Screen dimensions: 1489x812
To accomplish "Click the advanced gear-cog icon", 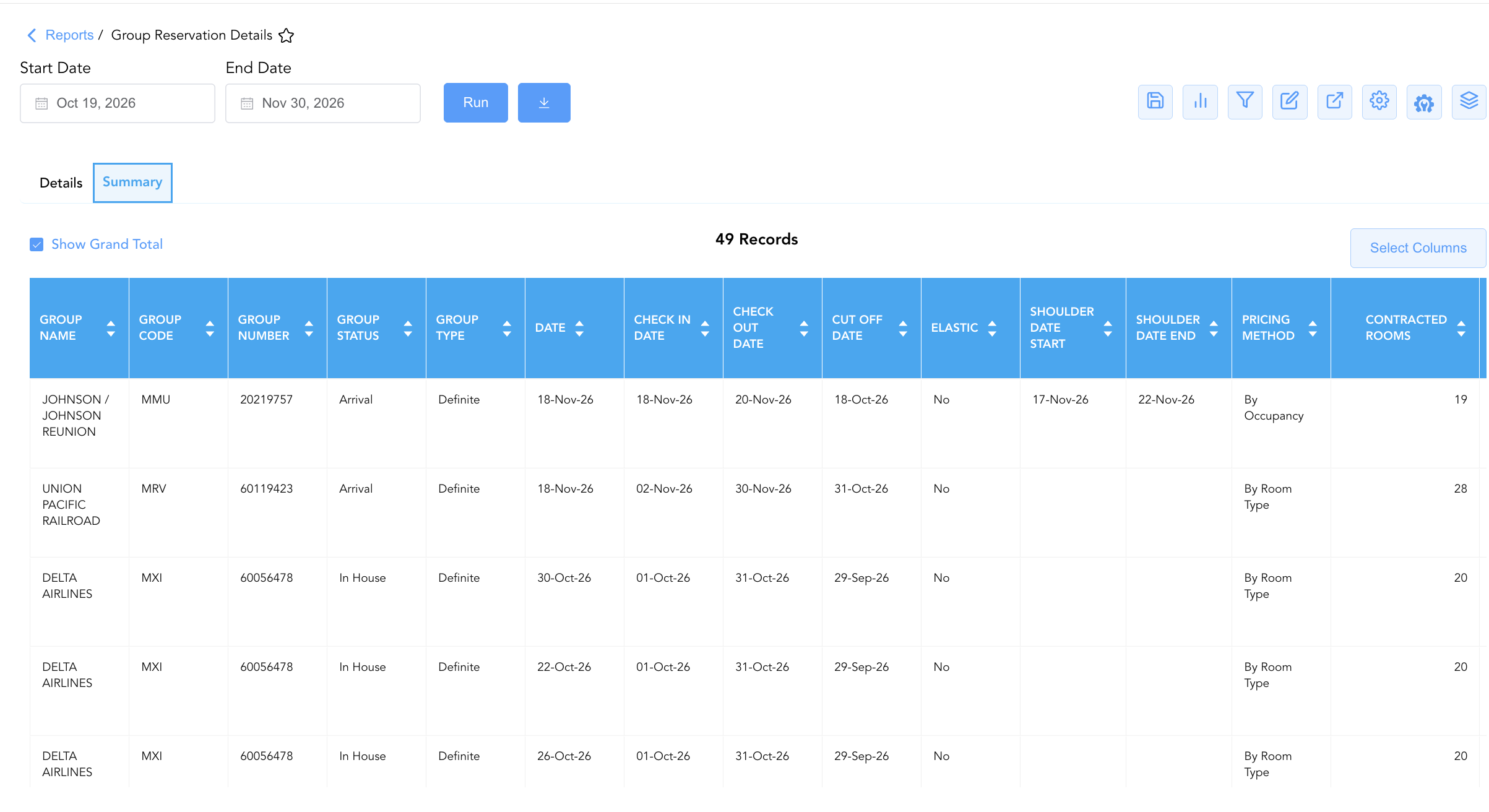I will (1424, 101).
